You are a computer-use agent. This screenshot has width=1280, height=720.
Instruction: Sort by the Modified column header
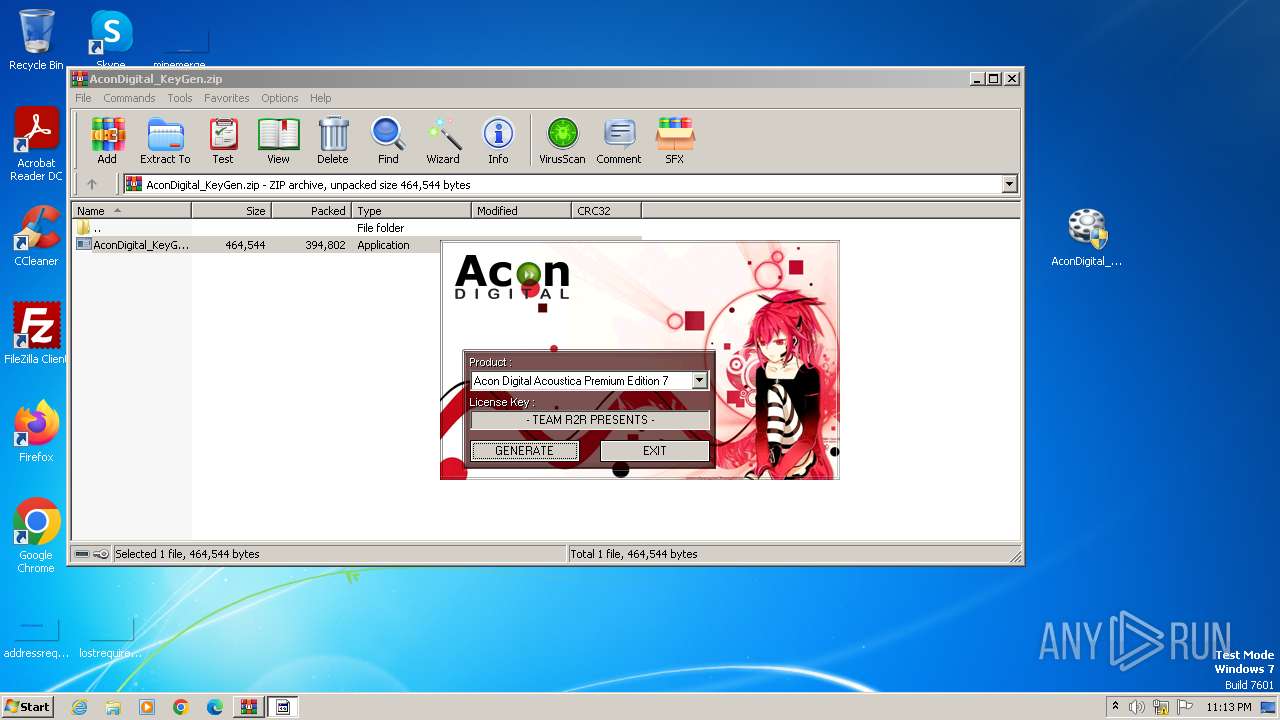pyautogui.click(x=521, y=211)
